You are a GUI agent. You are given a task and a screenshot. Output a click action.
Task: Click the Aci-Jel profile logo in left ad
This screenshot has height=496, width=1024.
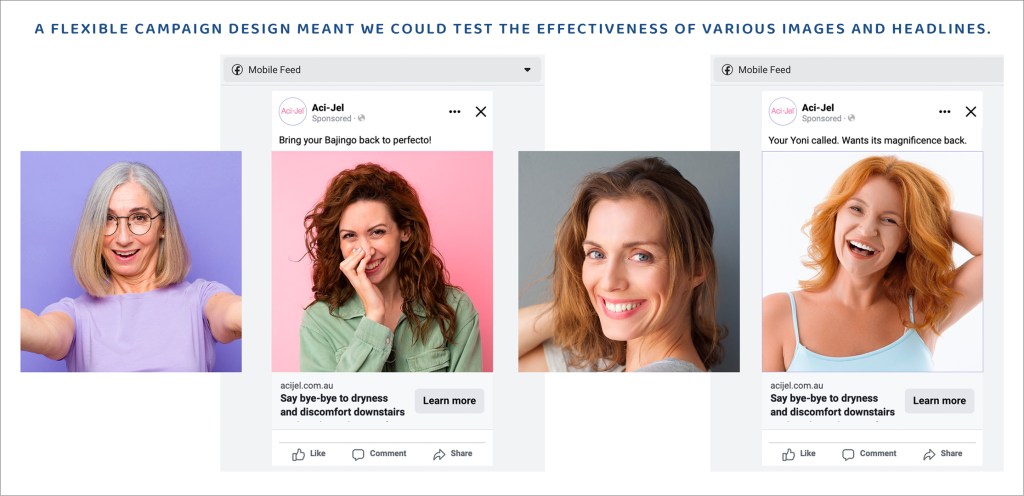[x=293, y=111]
